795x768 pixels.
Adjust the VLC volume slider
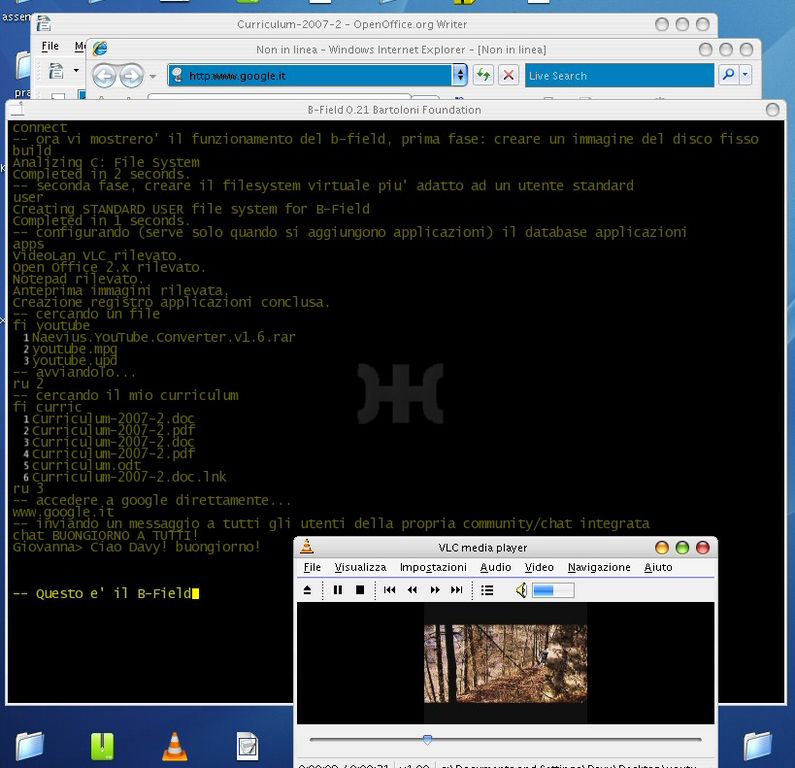point(553,590)
